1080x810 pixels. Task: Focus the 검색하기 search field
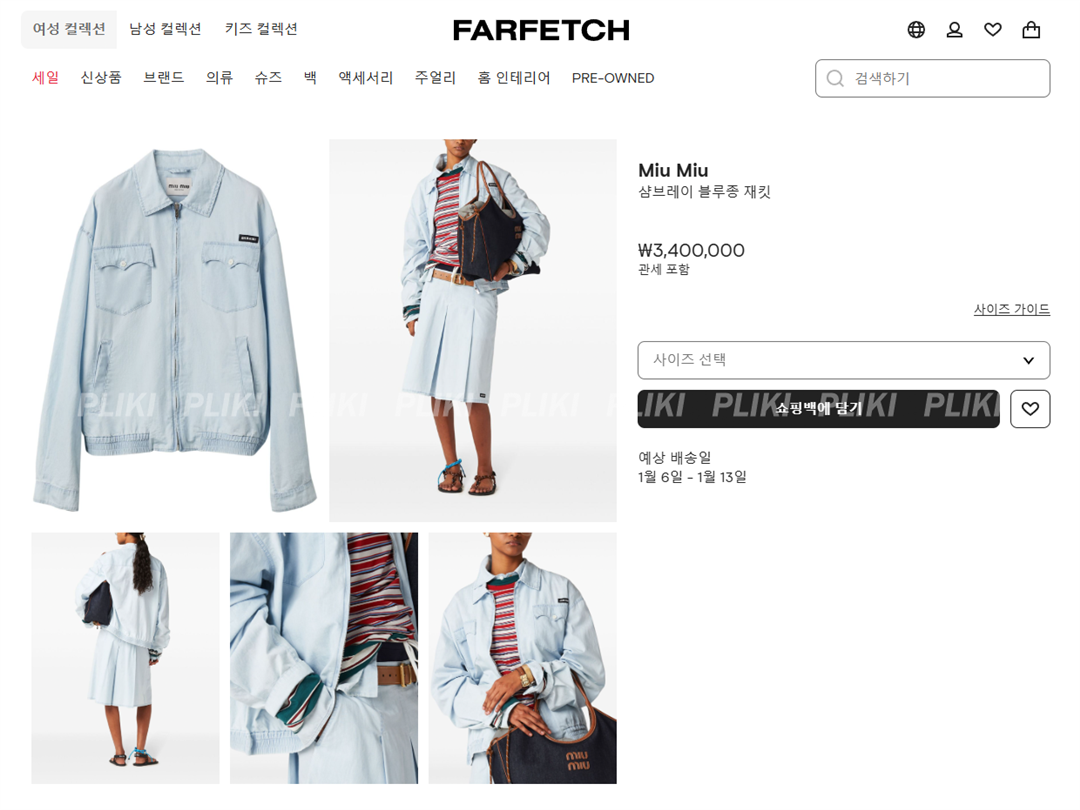[933, 79]
